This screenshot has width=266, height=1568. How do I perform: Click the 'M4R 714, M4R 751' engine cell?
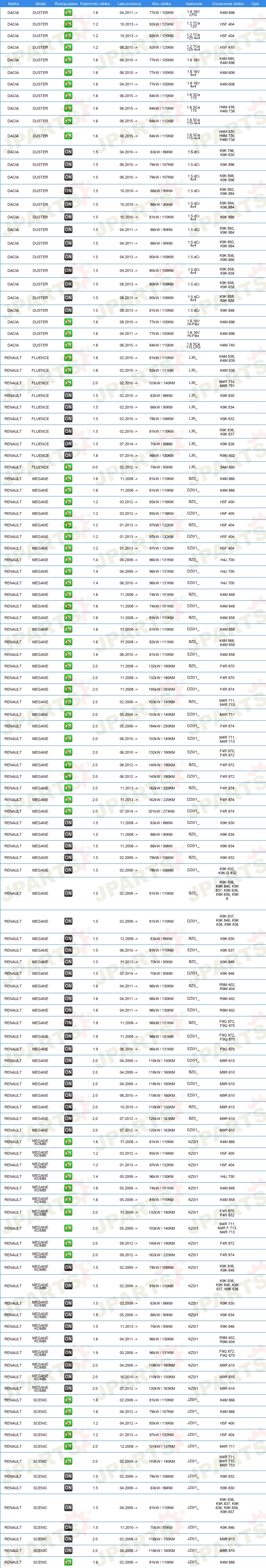227,383
